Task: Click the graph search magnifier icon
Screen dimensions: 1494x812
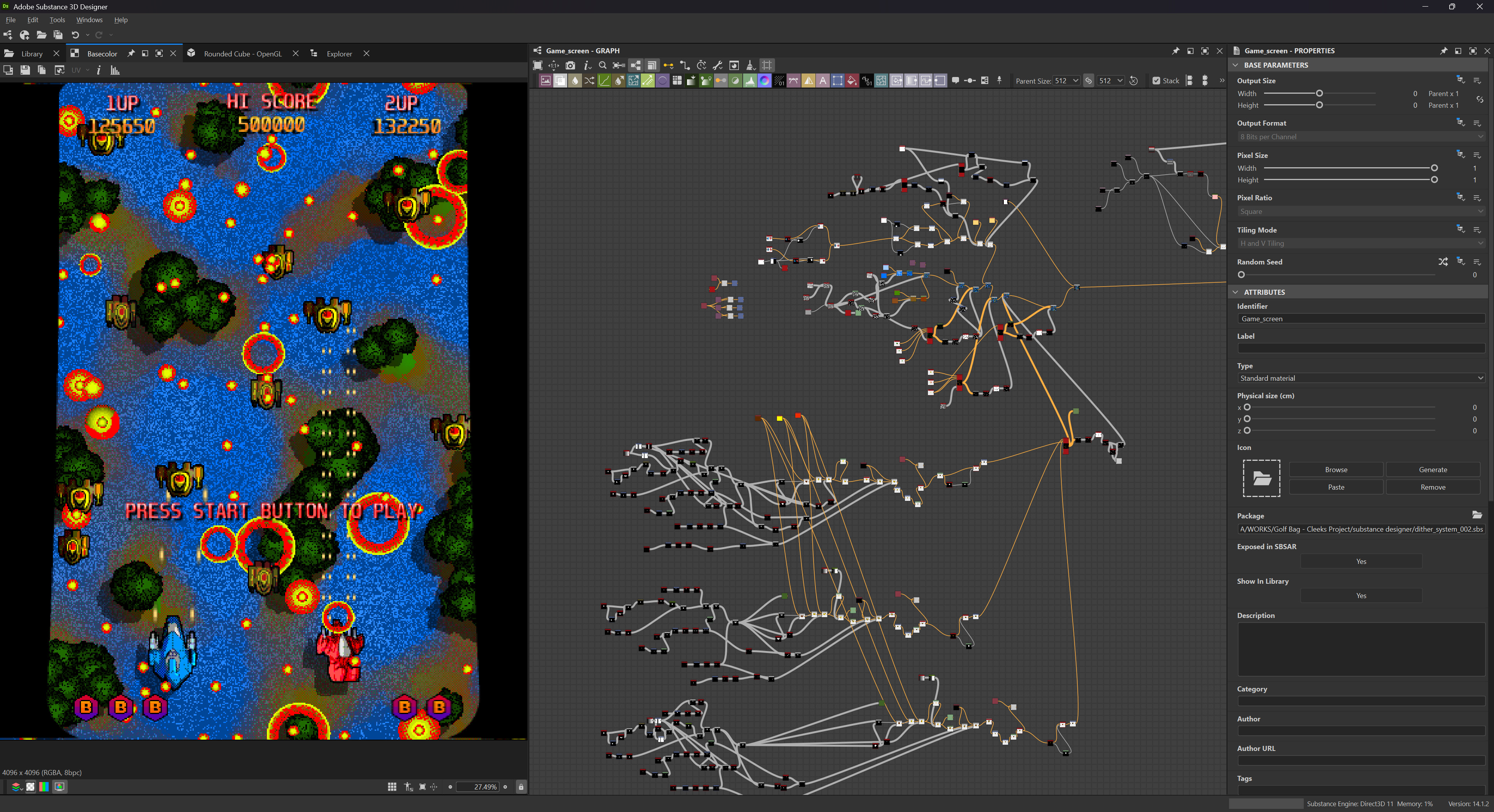Action: tap(603, 65)
